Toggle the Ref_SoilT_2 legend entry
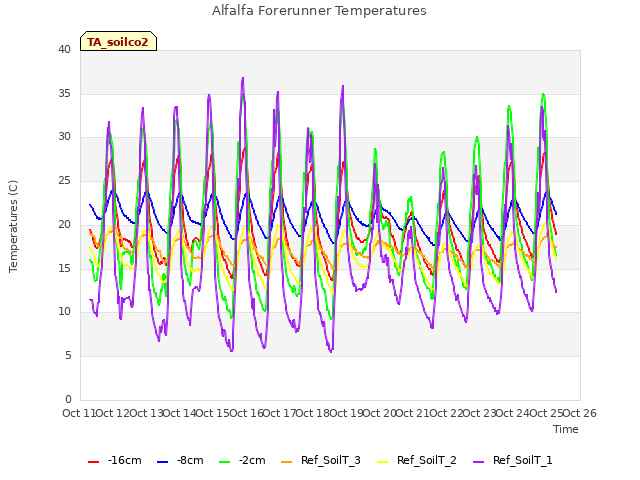Image resolution: width=640 pixels, height=480 pixels. pos(417,461)
